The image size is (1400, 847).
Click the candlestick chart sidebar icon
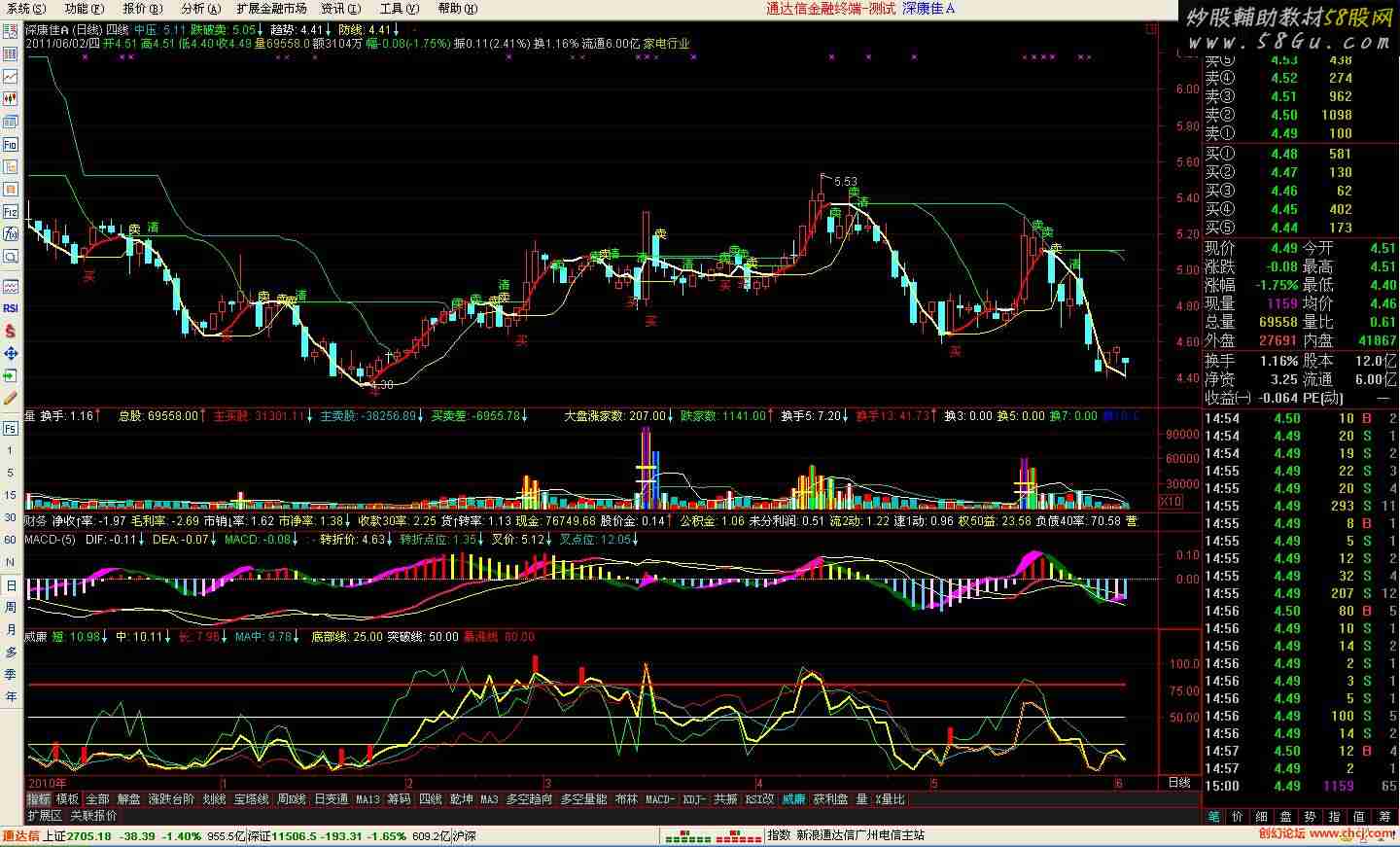11,98
